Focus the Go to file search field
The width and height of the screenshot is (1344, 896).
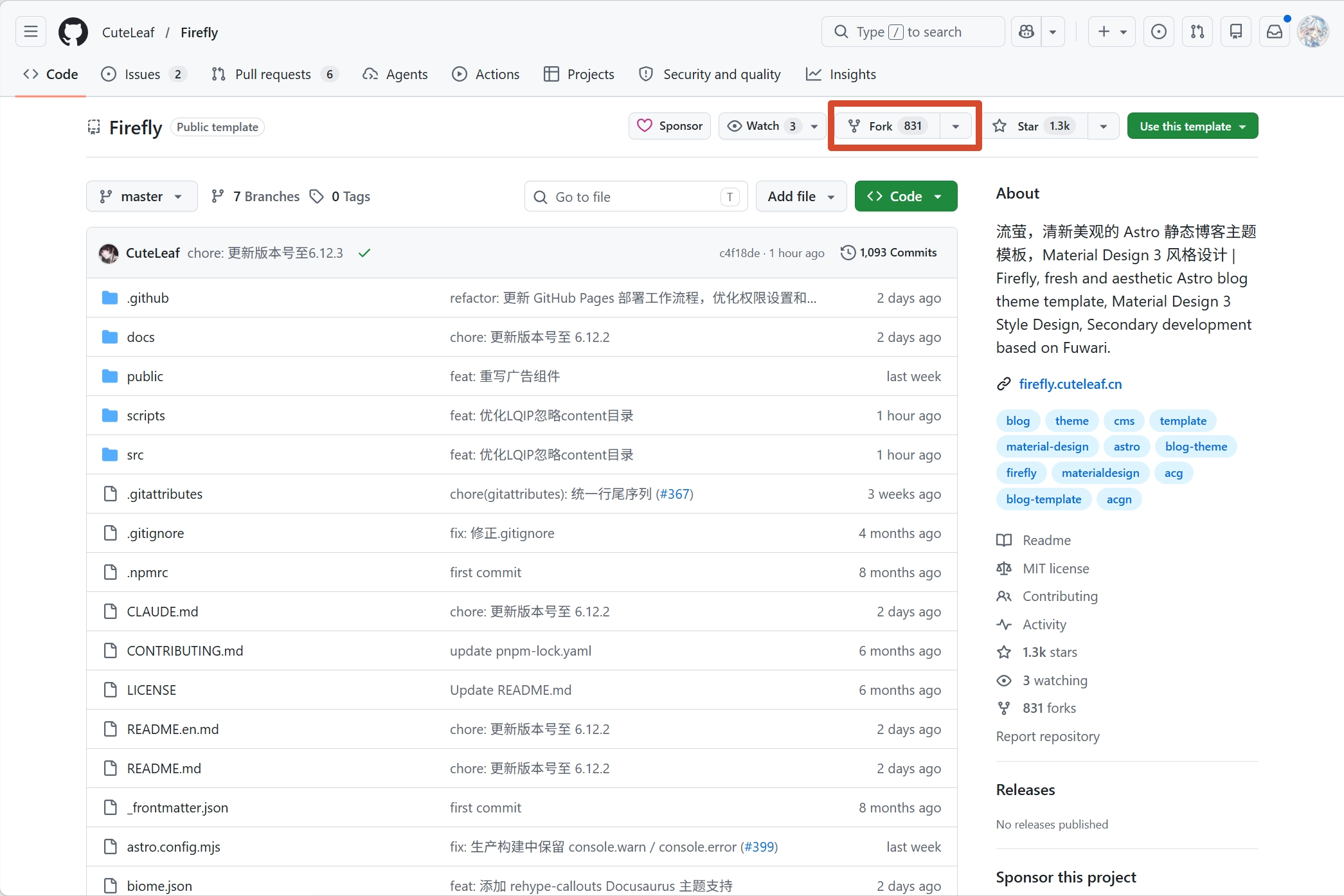636,196
